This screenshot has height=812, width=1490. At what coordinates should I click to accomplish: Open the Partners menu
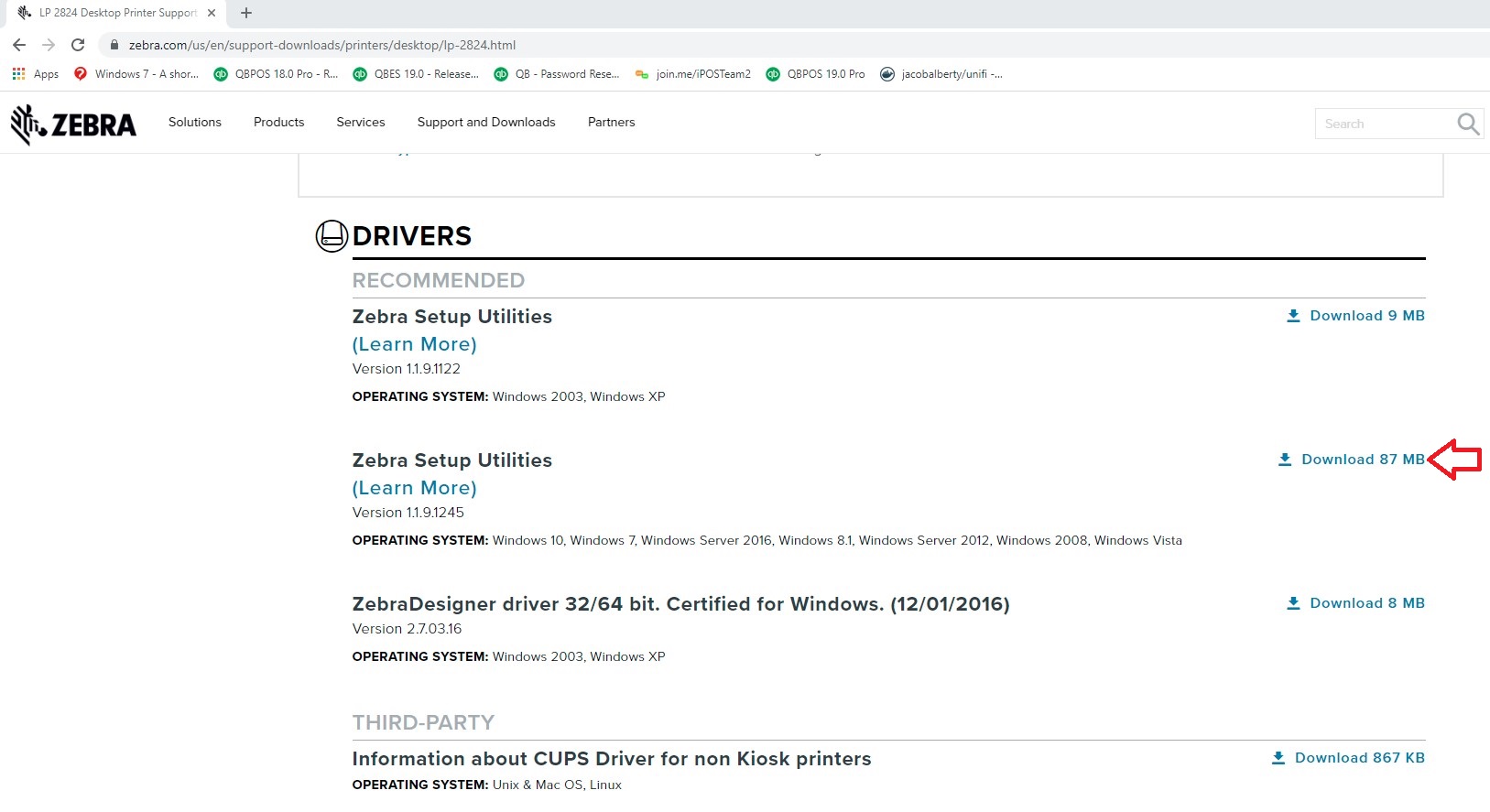pyautogui.click(x=612, y=122)
